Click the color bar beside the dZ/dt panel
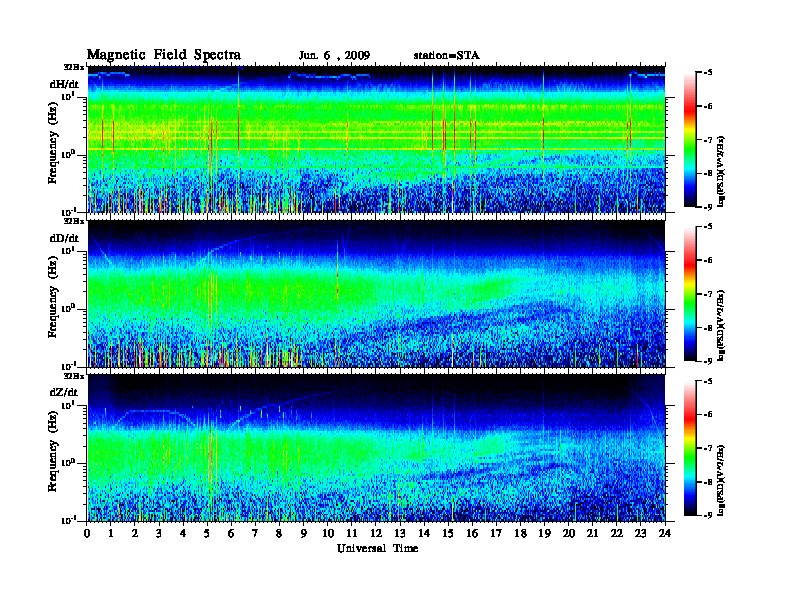792x612 pixels. click(x=690, y=448)
